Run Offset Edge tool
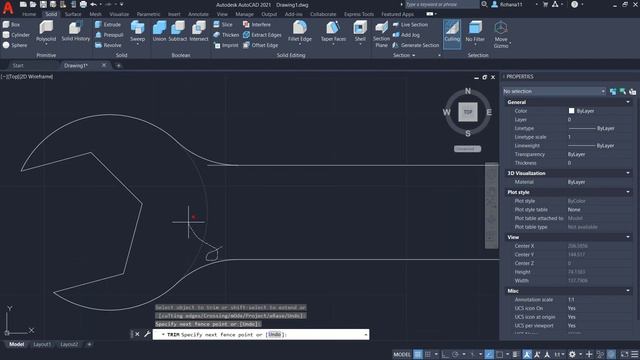This screenshot has height=360, width=640. click(x=260, y=45)
